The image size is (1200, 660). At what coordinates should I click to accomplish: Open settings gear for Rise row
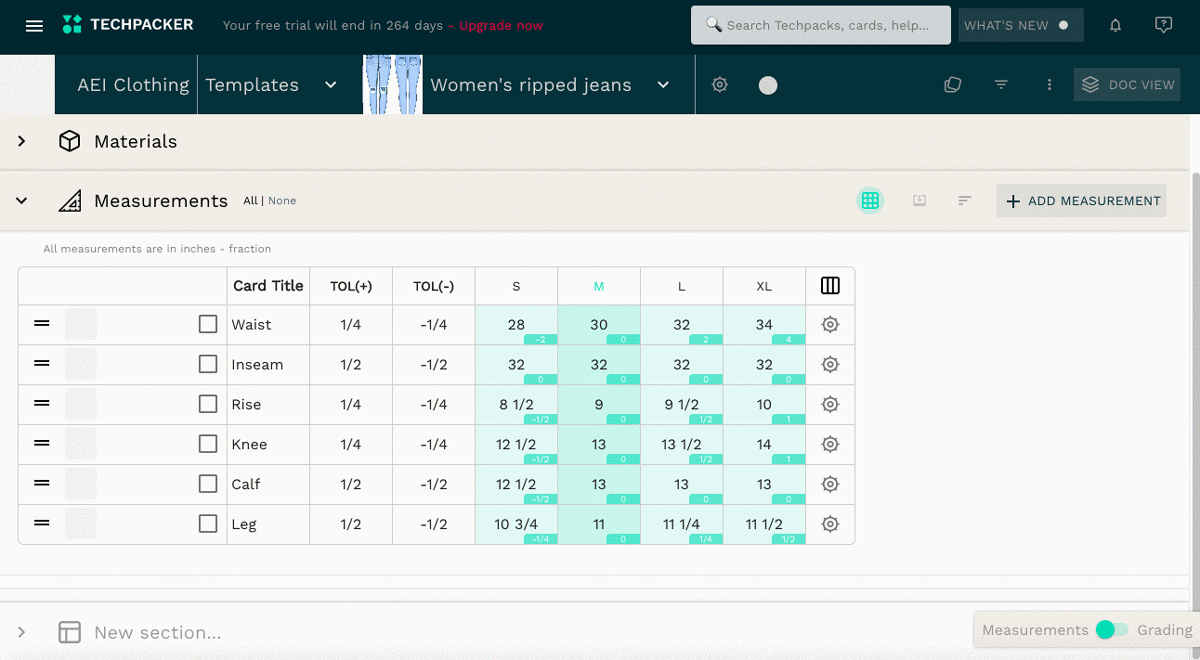point(830,405)
